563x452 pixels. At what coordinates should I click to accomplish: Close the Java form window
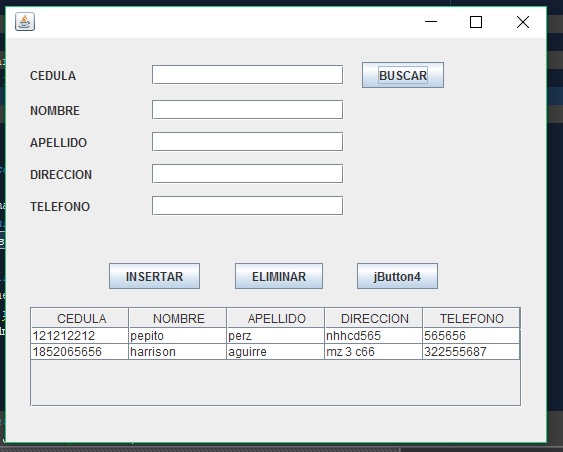coord(523,22)
